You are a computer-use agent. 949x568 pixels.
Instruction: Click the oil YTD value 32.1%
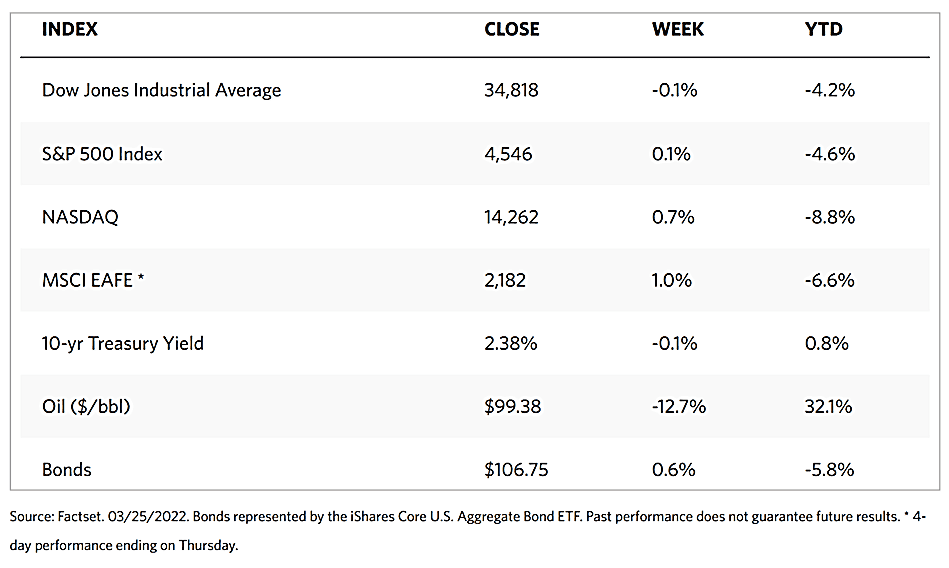(828, 406)
